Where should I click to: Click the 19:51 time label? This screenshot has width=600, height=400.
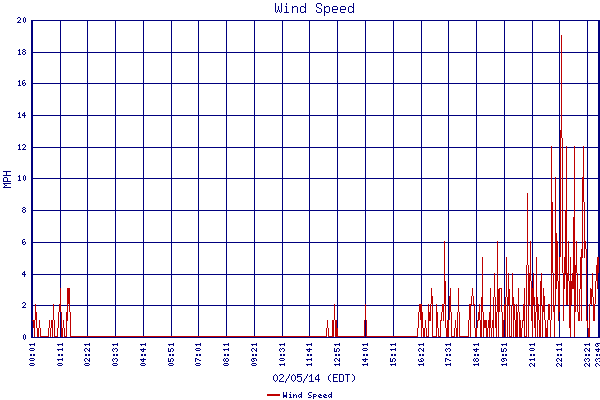point(504,354)
